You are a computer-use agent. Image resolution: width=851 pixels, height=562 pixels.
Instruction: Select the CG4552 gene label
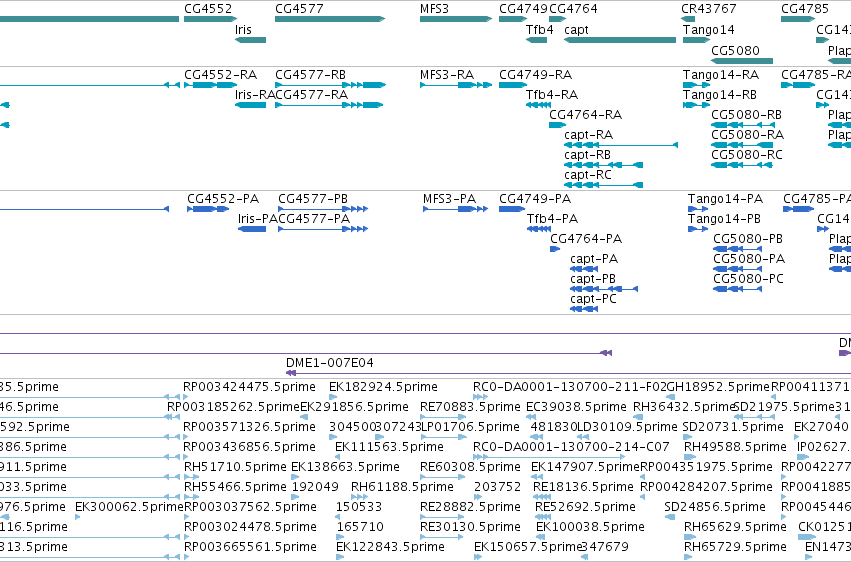[208, 9]
